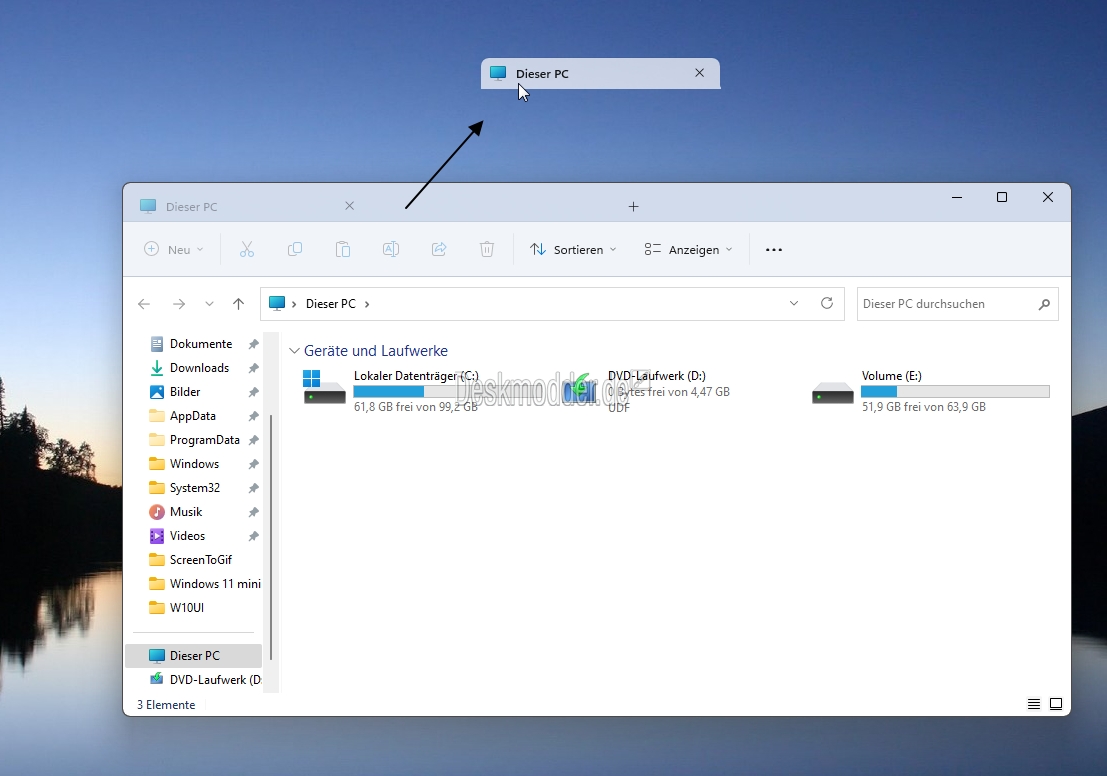Open the See more three-dots menu
The width and height of the screenshot is (1107, 776).
click(x=774, y=249)
